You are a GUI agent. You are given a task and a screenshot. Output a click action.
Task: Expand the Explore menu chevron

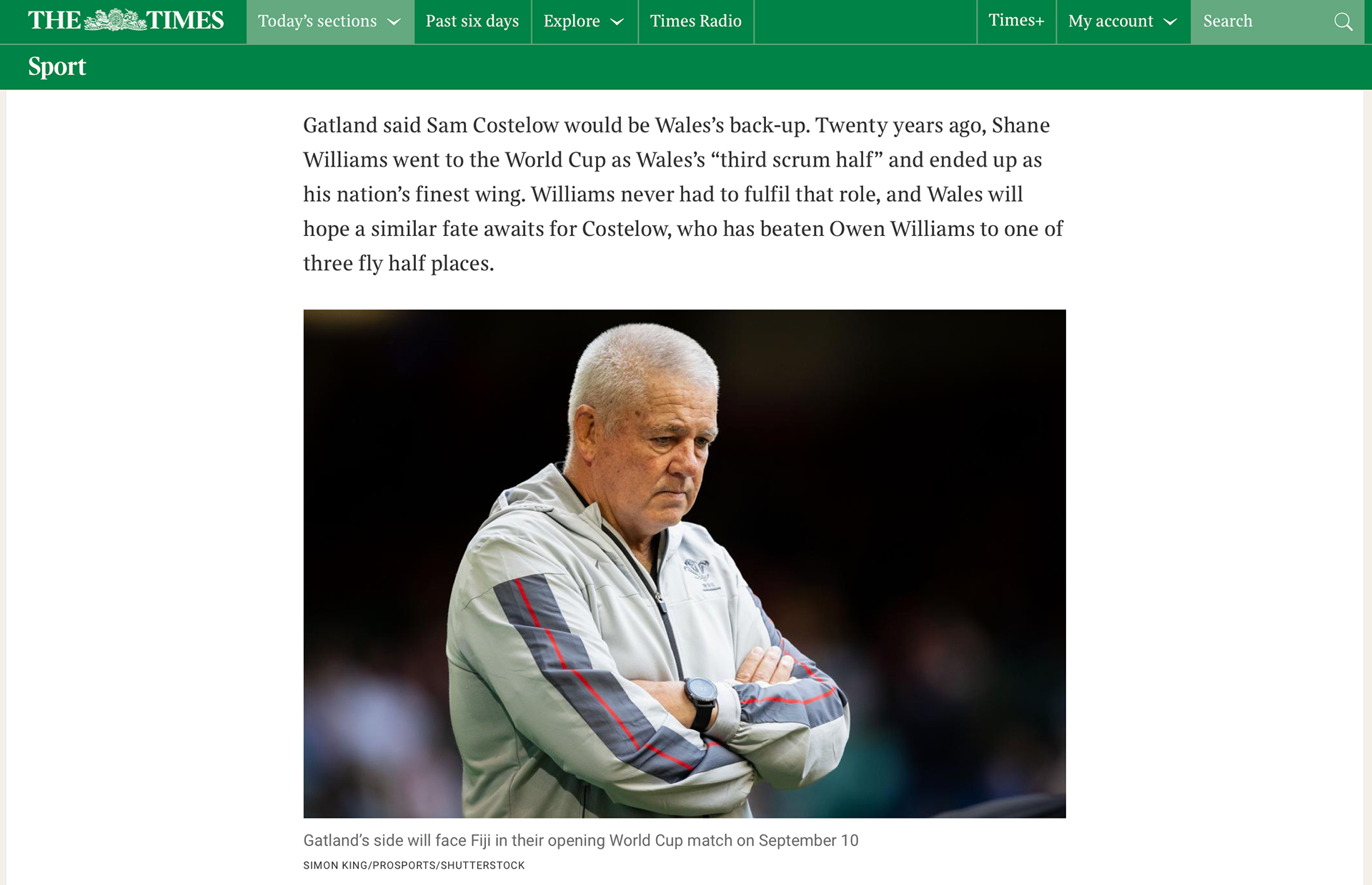tap(617, 22)
